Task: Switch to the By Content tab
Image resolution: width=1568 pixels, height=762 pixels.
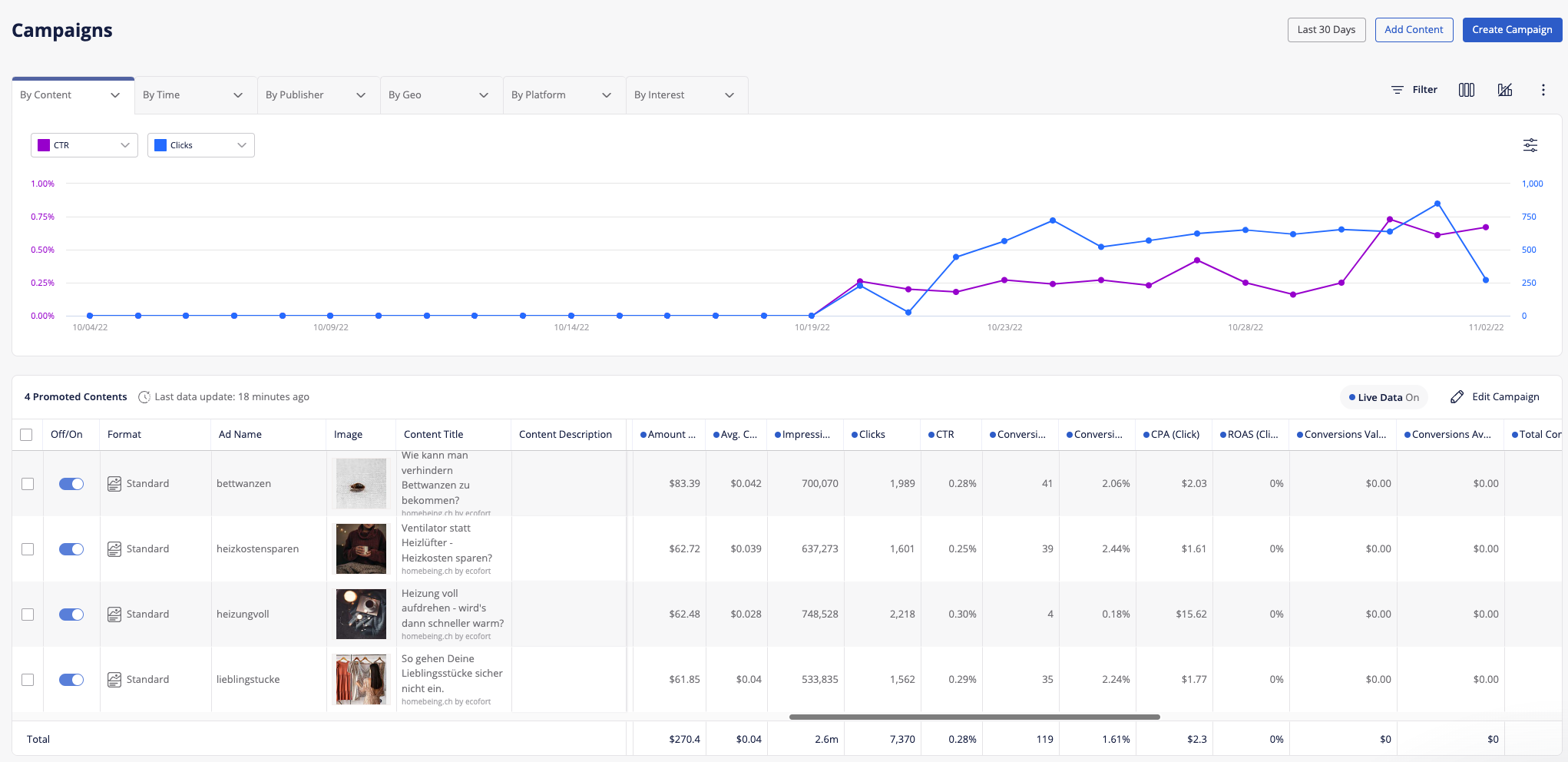Action: tap(73, 95)
